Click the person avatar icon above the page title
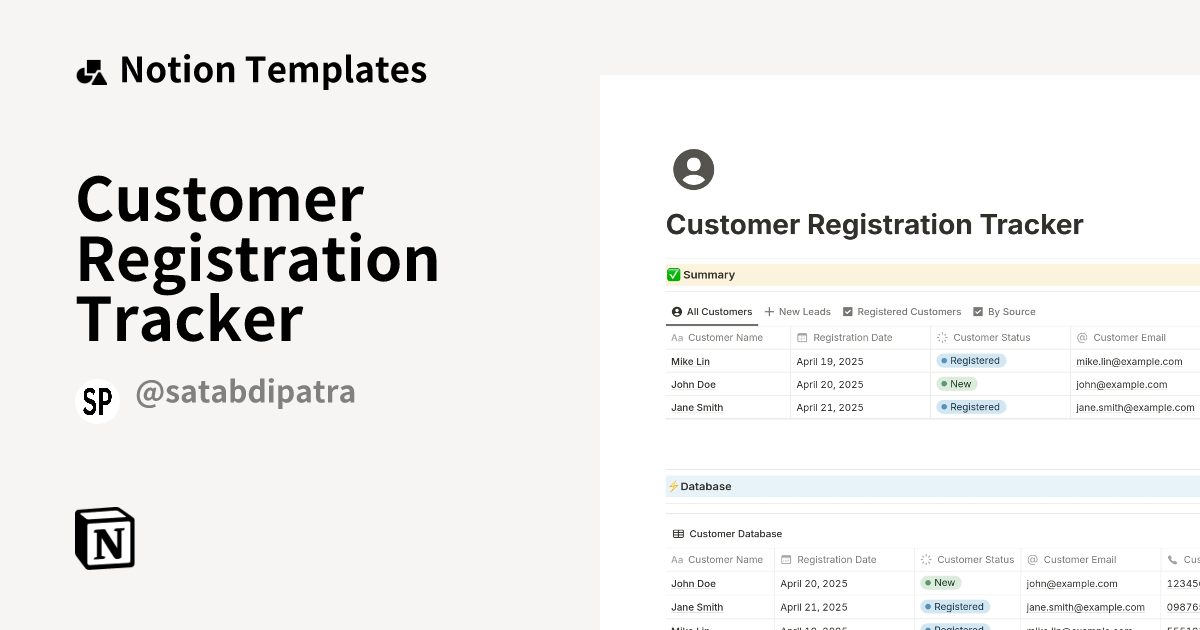Screen dimensions: 1200x630 tap(693, 169)
